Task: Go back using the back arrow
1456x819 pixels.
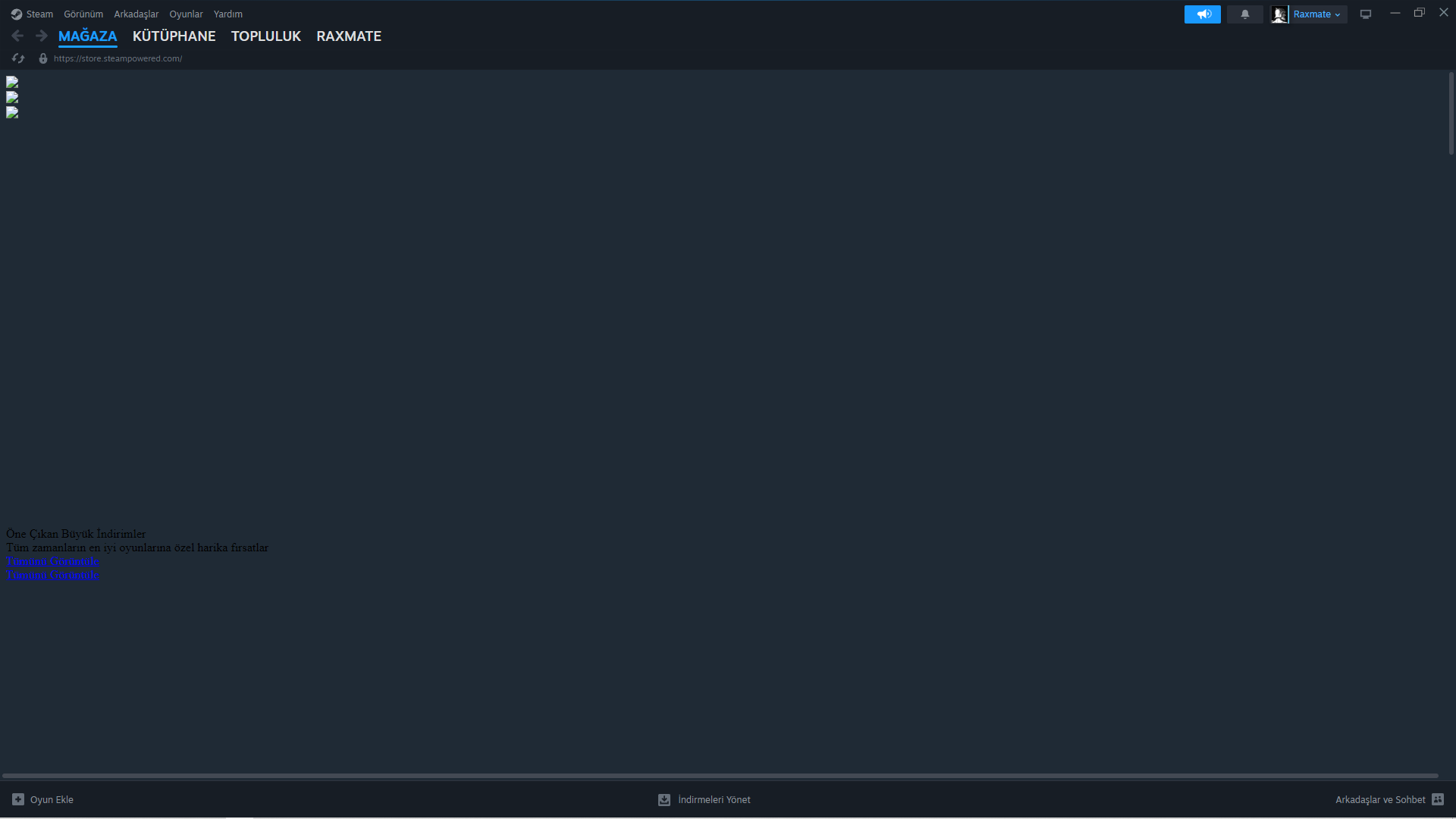Action: click(17, 36)
